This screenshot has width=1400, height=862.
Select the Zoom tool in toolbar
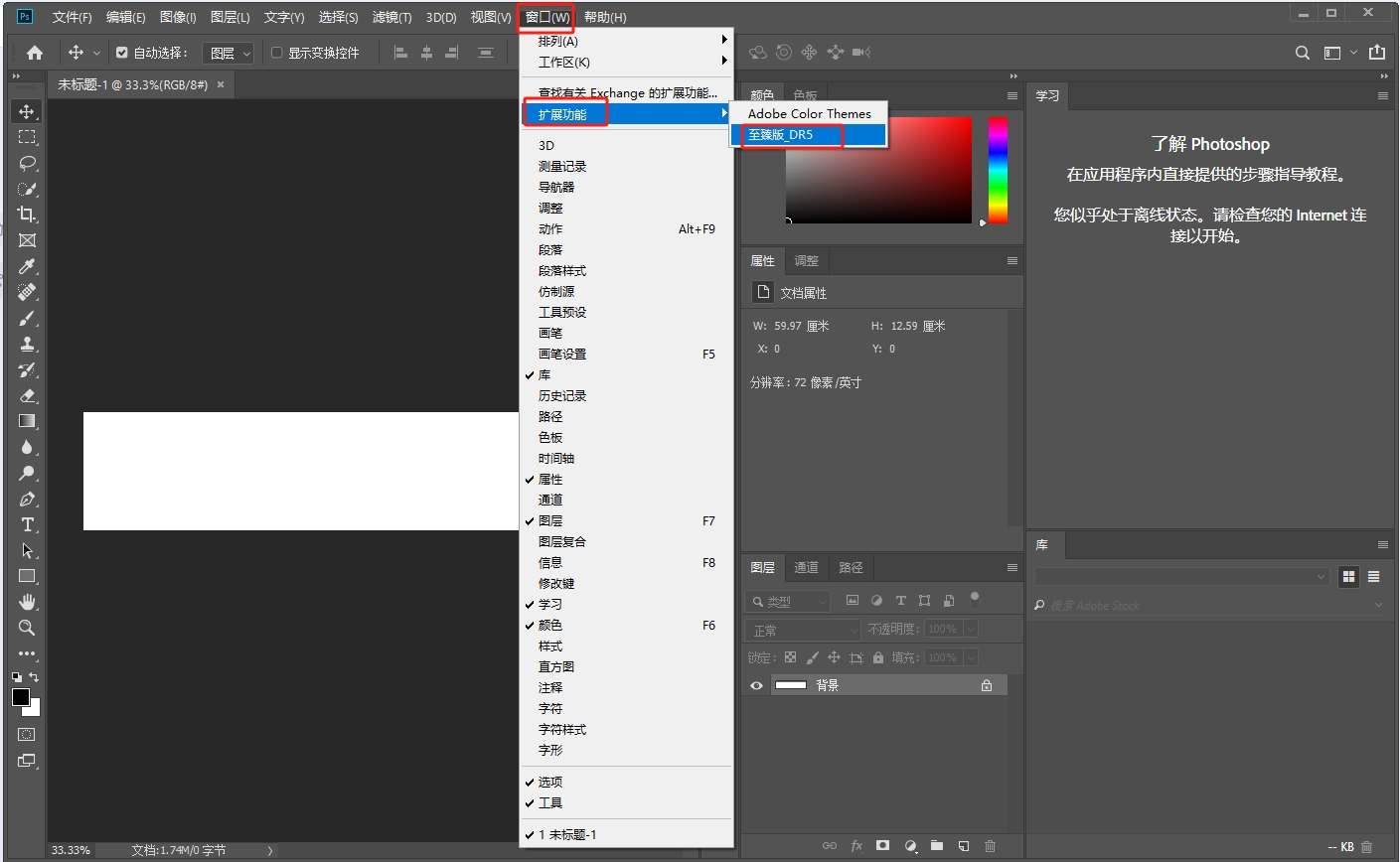point(27,628)
